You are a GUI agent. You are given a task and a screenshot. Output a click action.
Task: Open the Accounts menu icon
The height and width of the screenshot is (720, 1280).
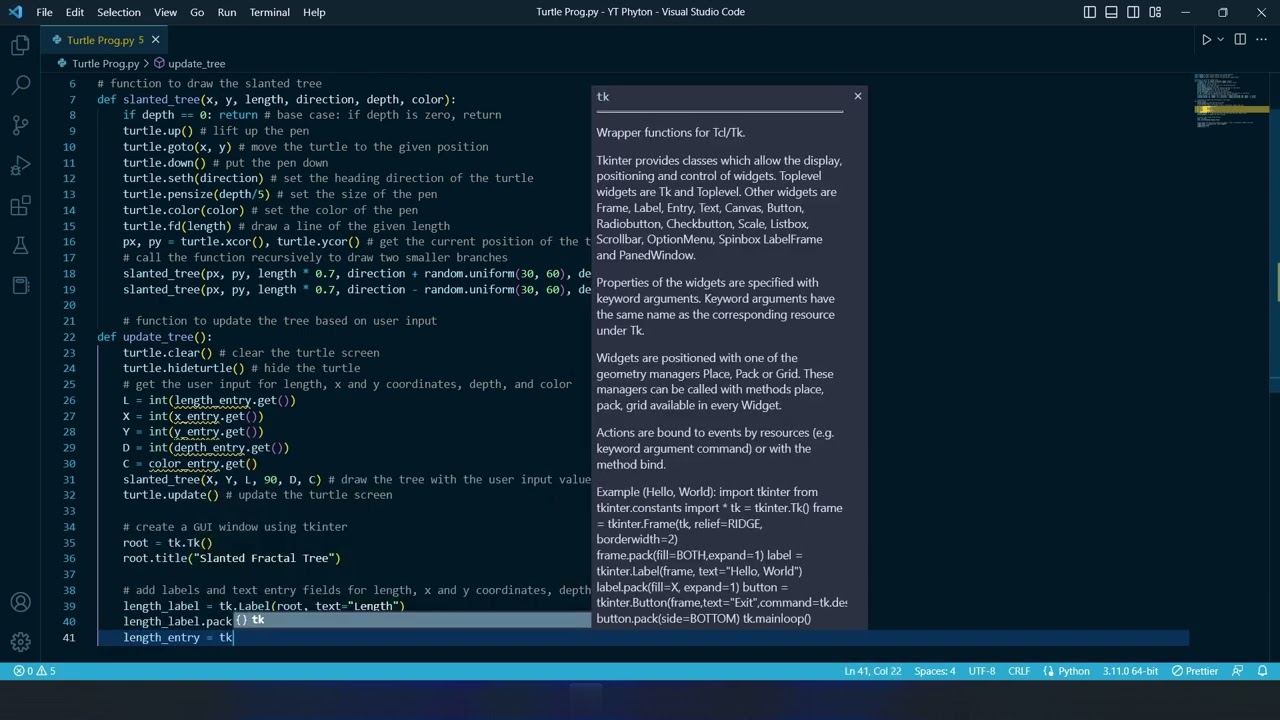coord(20,602)
